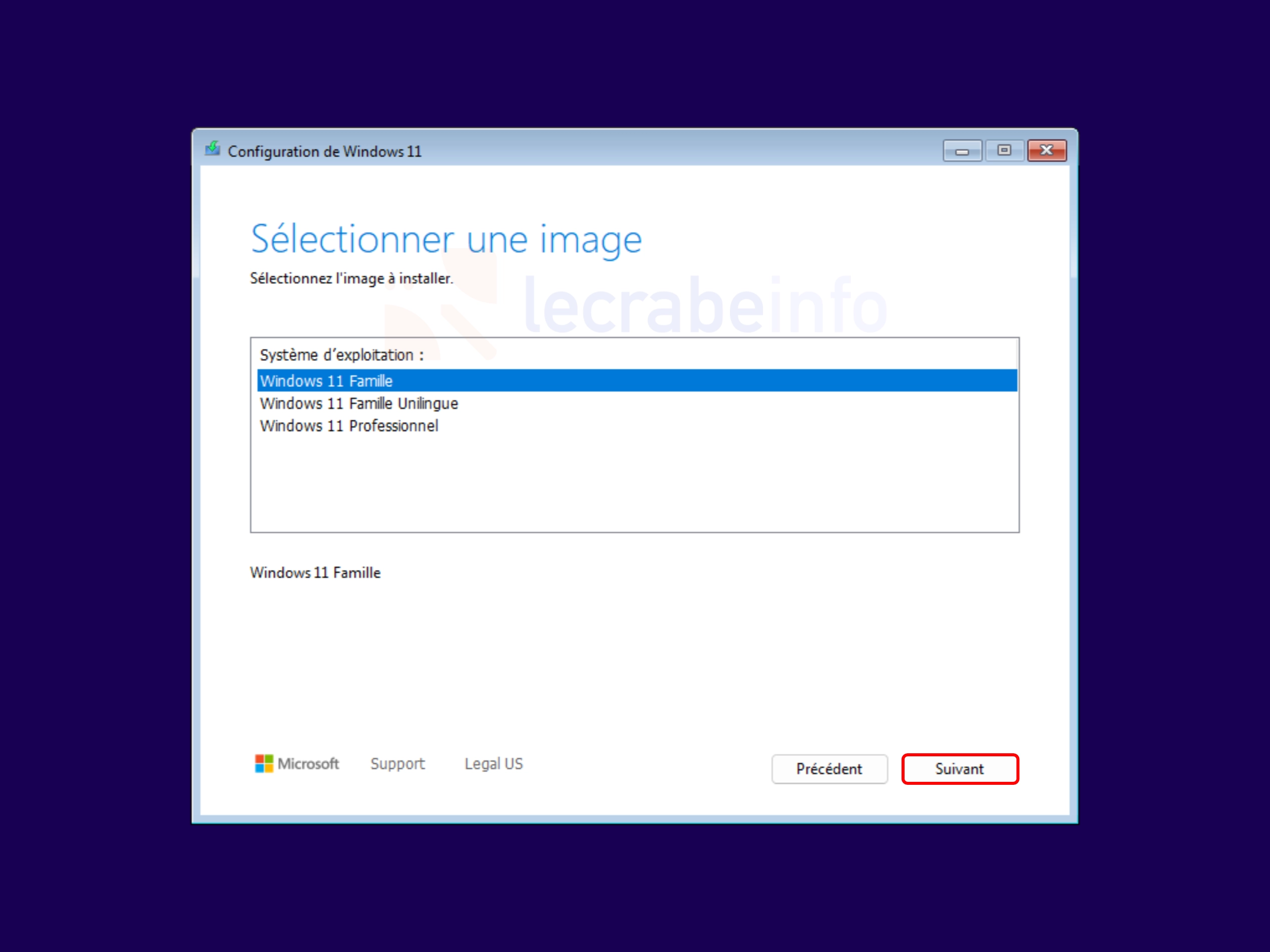Viewport: 1270px width, 952px height.
Task: Click the Configuration de Windows 11 title text
Action: [x=324, y=151]
